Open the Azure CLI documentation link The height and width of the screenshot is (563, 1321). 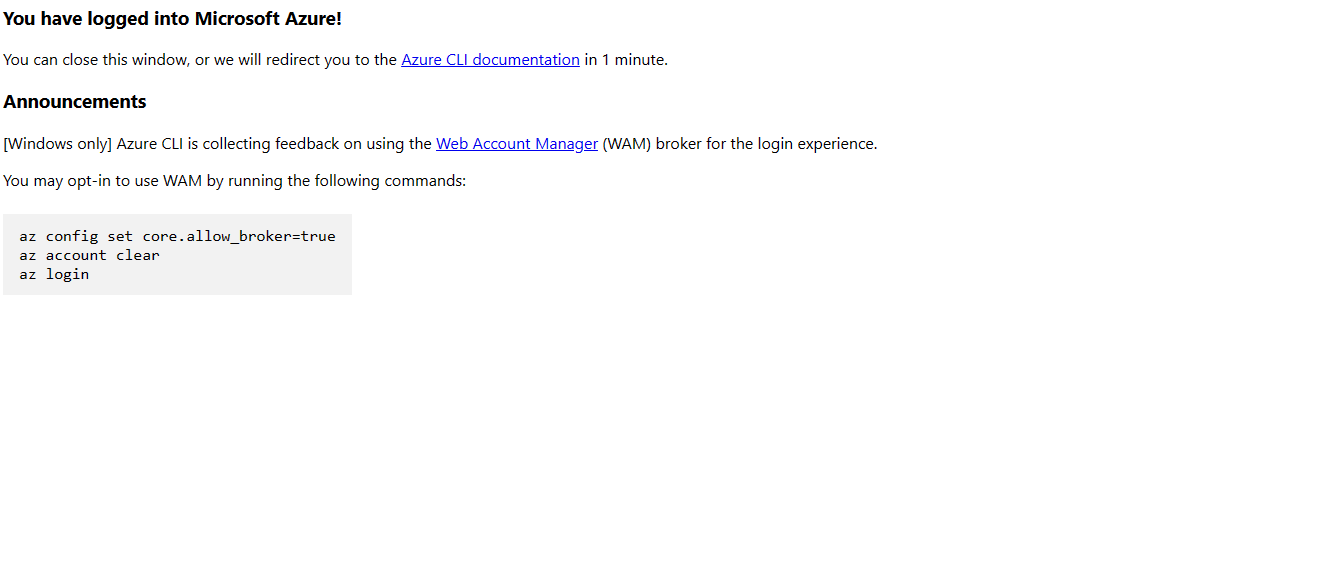[490, 60]
